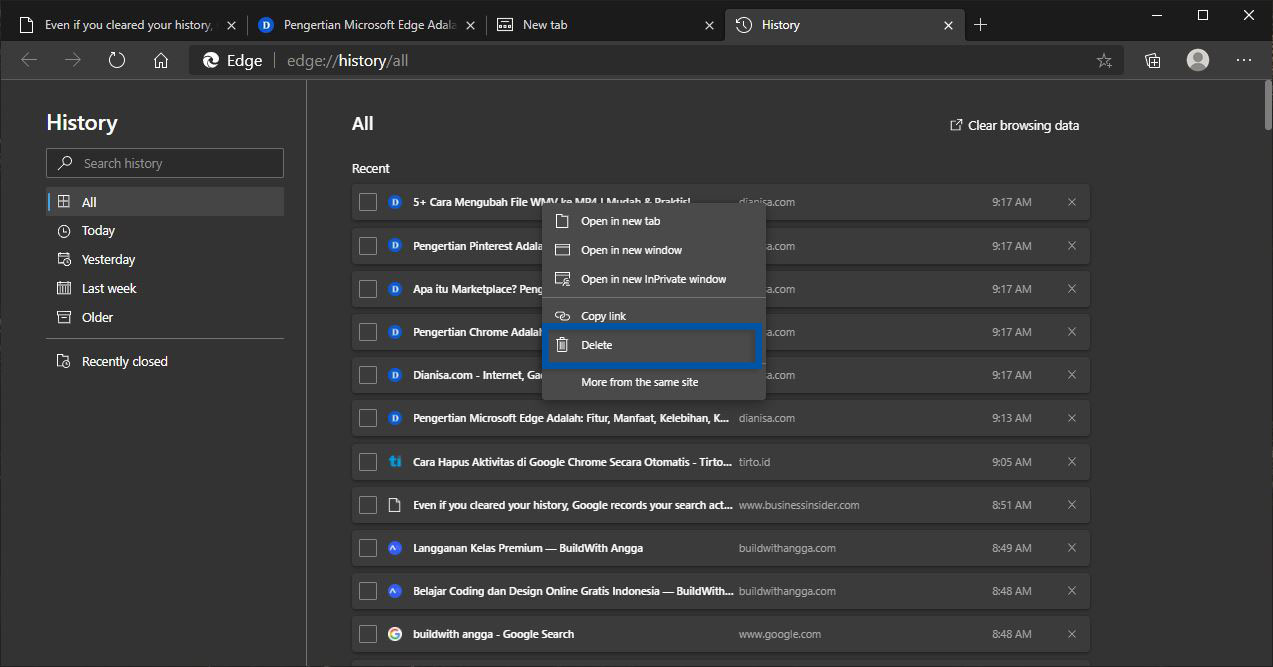Add current page to favorites via star icon
The image size is (1273, 667).
click(x=1104, y=60)
